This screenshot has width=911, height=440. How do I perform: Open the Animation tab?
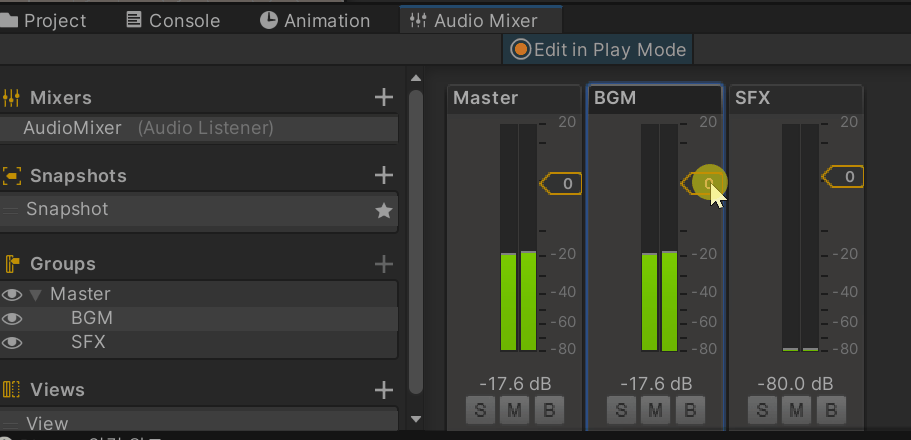coord(315,21)
